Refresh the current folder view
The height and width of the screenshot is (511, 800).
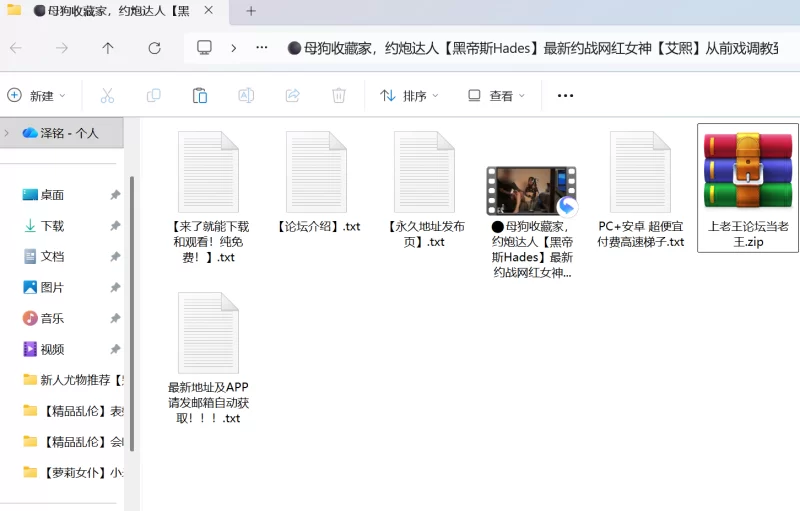pos(154,48)
